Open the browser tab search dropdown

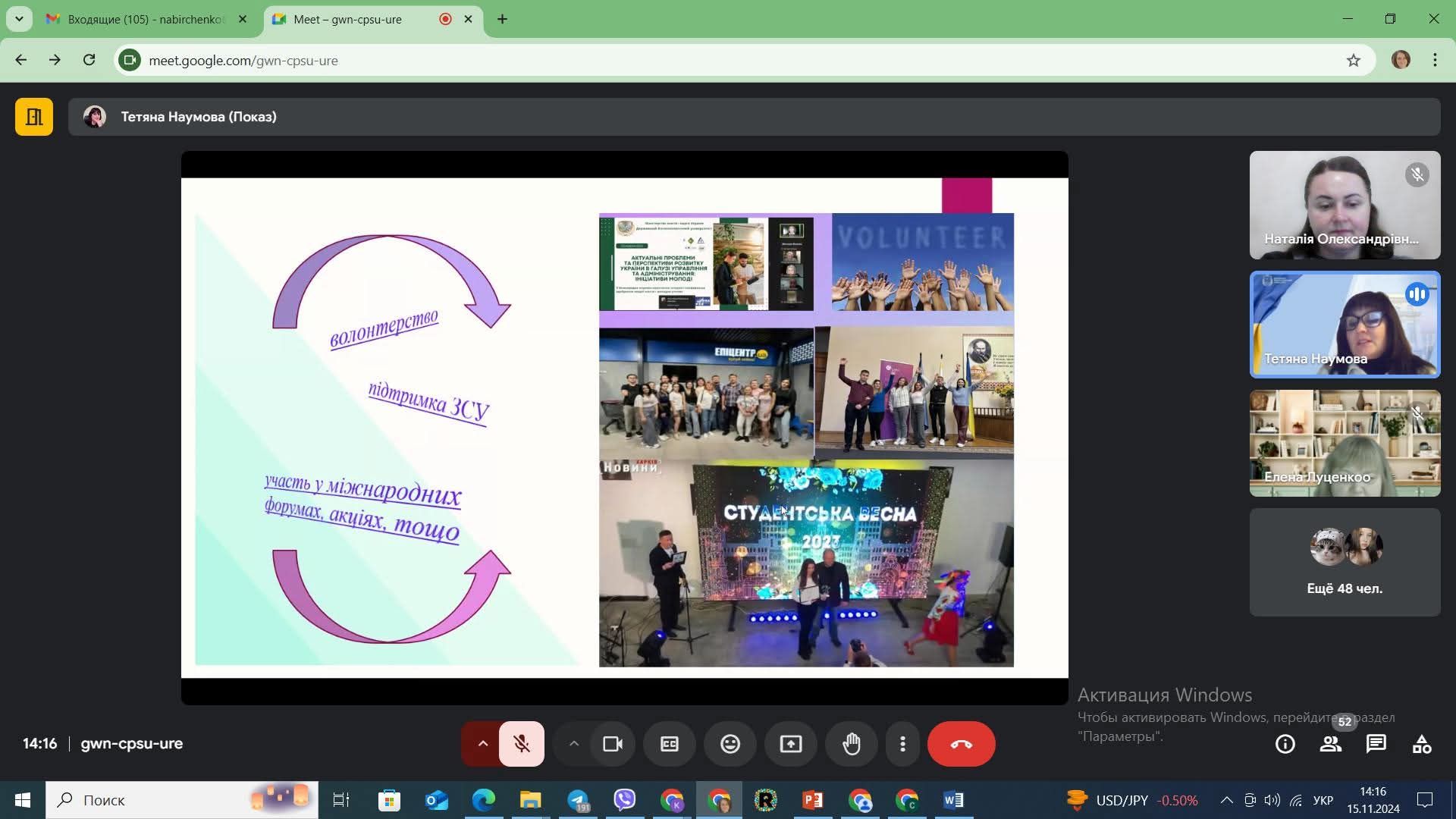(x=19, y=19)
